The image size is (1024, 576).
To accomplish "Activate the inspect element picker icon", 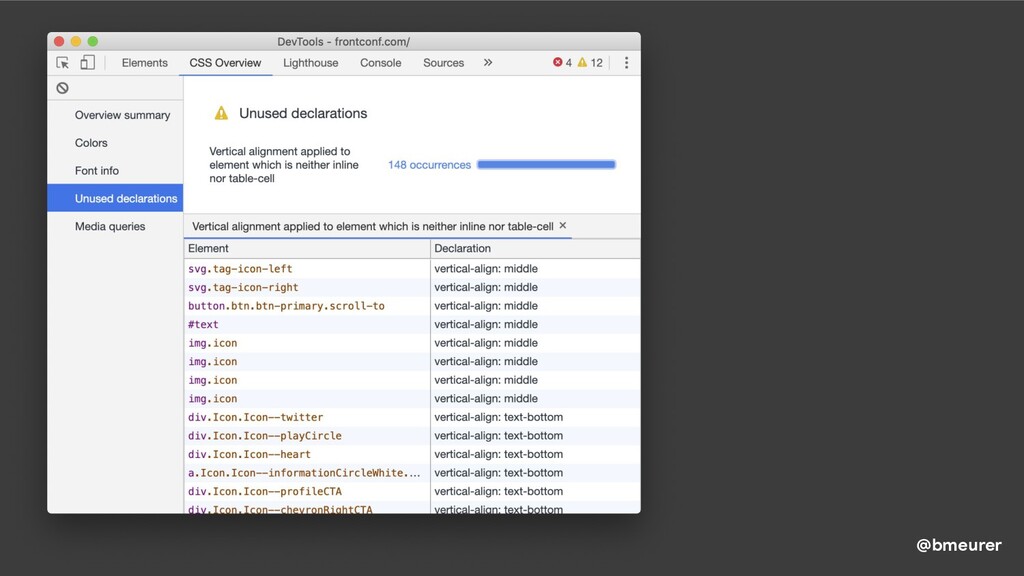I will [63, 63].
